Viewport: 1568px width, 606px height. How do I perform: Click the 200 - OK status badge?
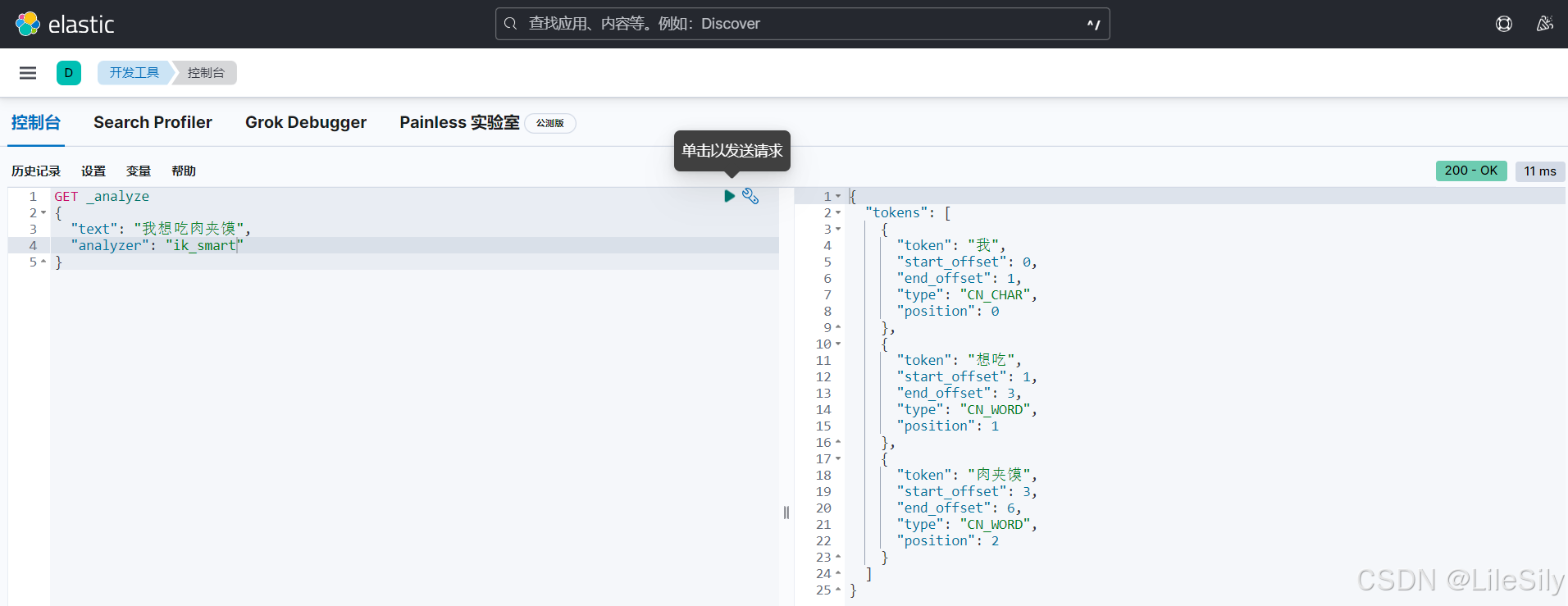[x=1471, y=171]
